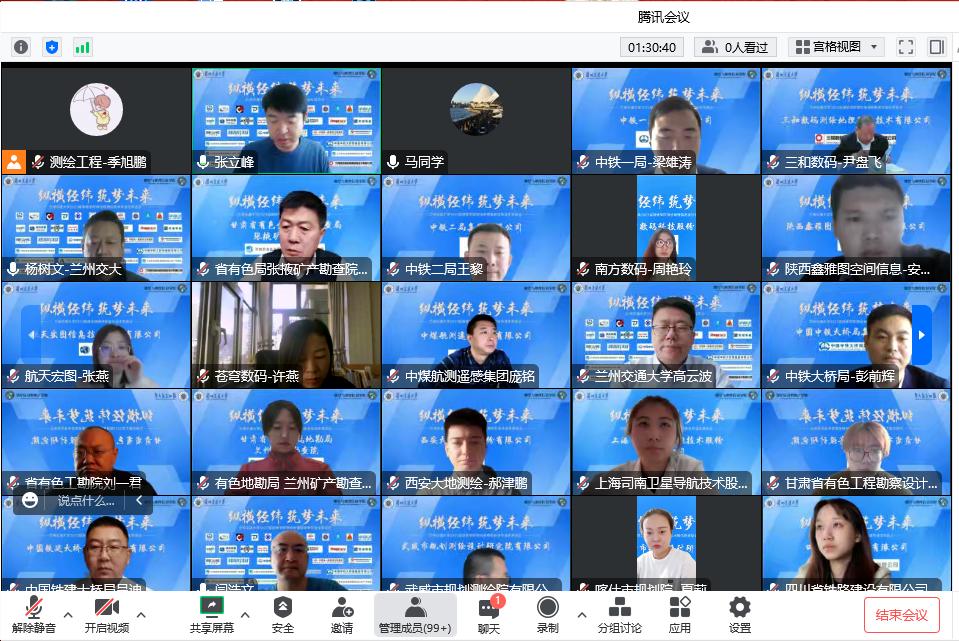
Task: Toggle the side panel layout icon
Action: tap(937, 47)
